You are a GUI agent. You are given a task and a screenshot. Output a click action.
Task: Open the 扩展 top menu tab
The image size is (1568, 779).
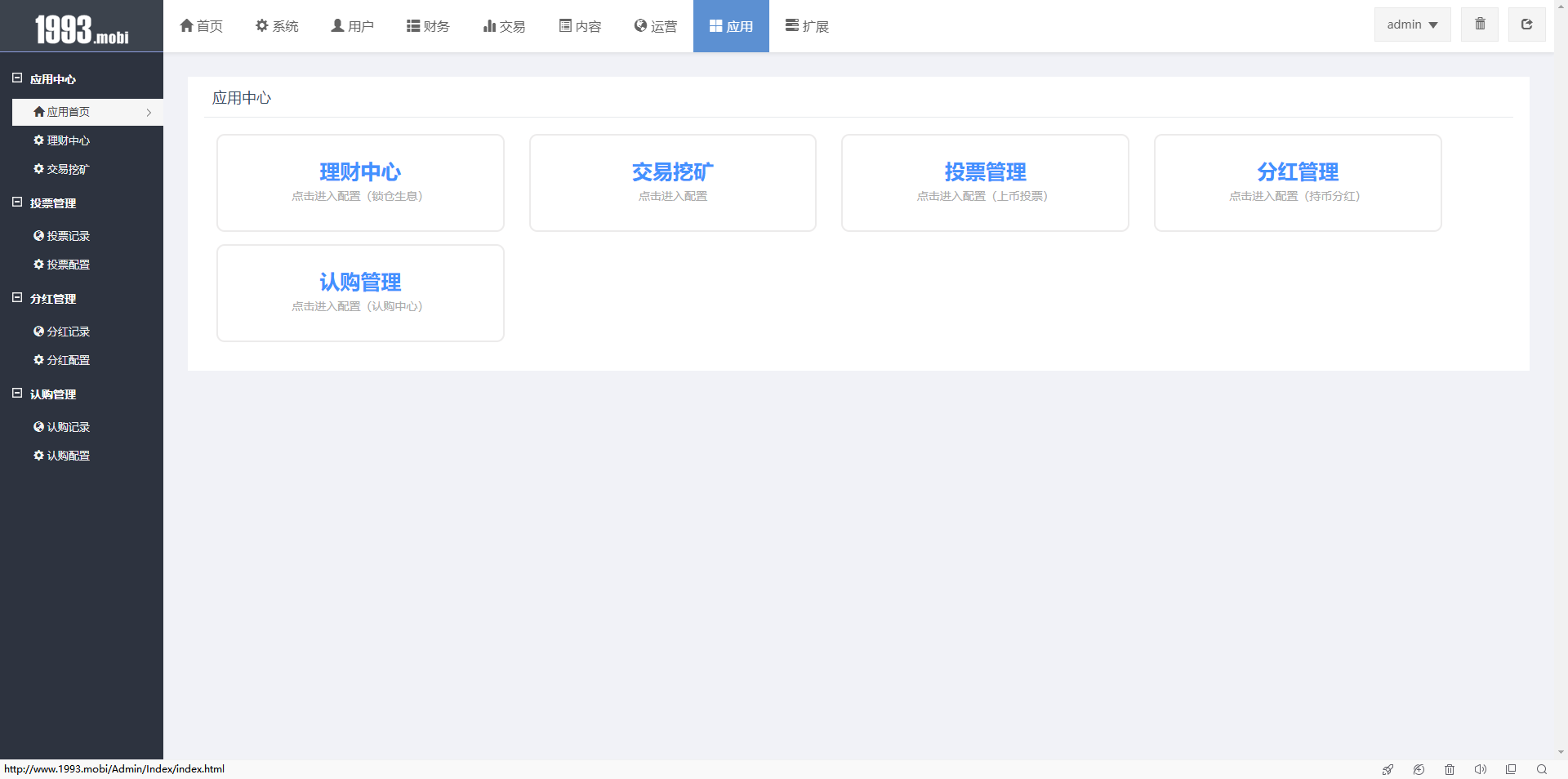click(x=807, y=26)
